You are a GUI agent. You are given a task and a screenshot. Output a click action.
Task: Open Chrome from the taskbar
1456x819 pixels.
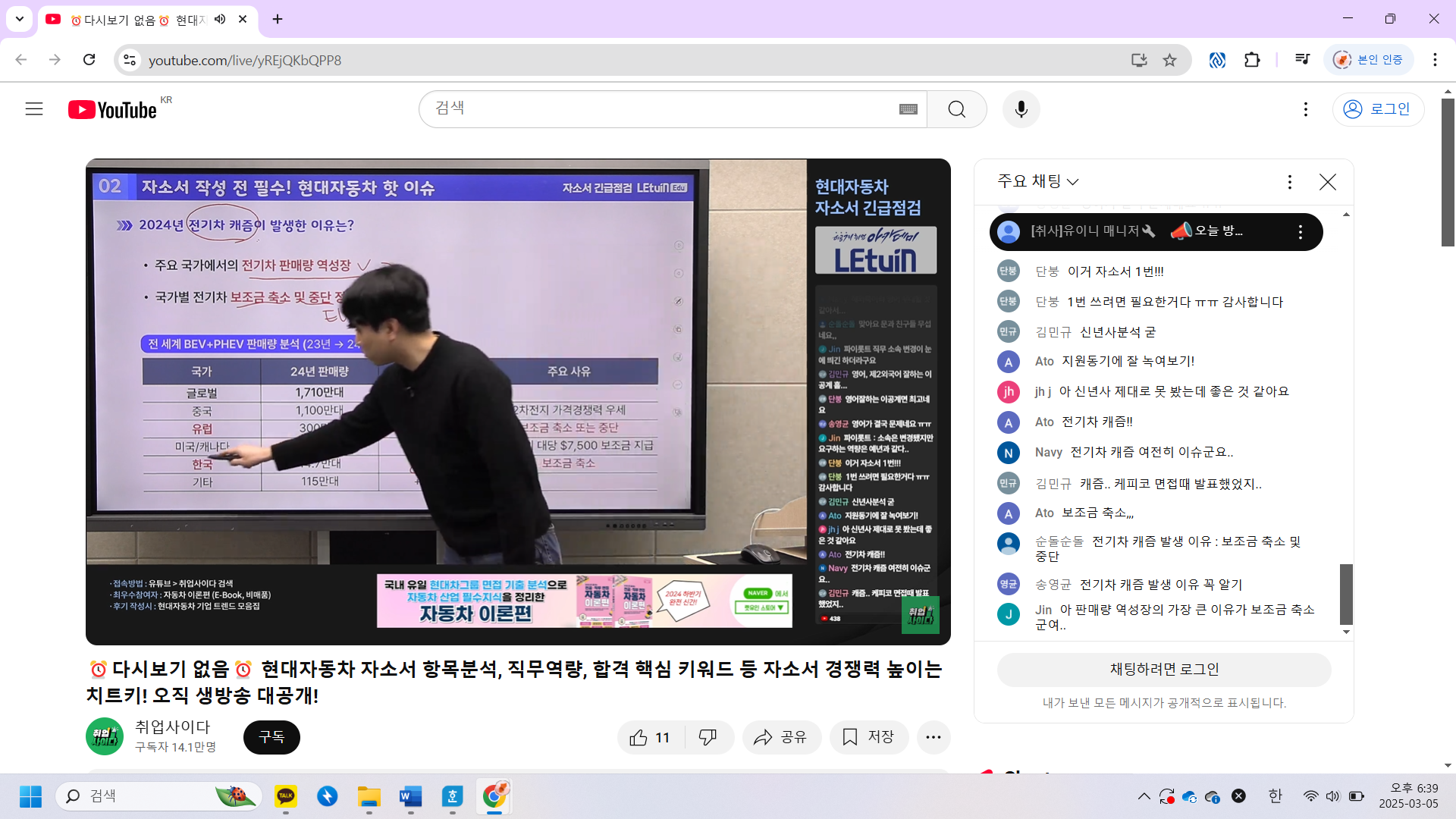(x=494, y=796)
